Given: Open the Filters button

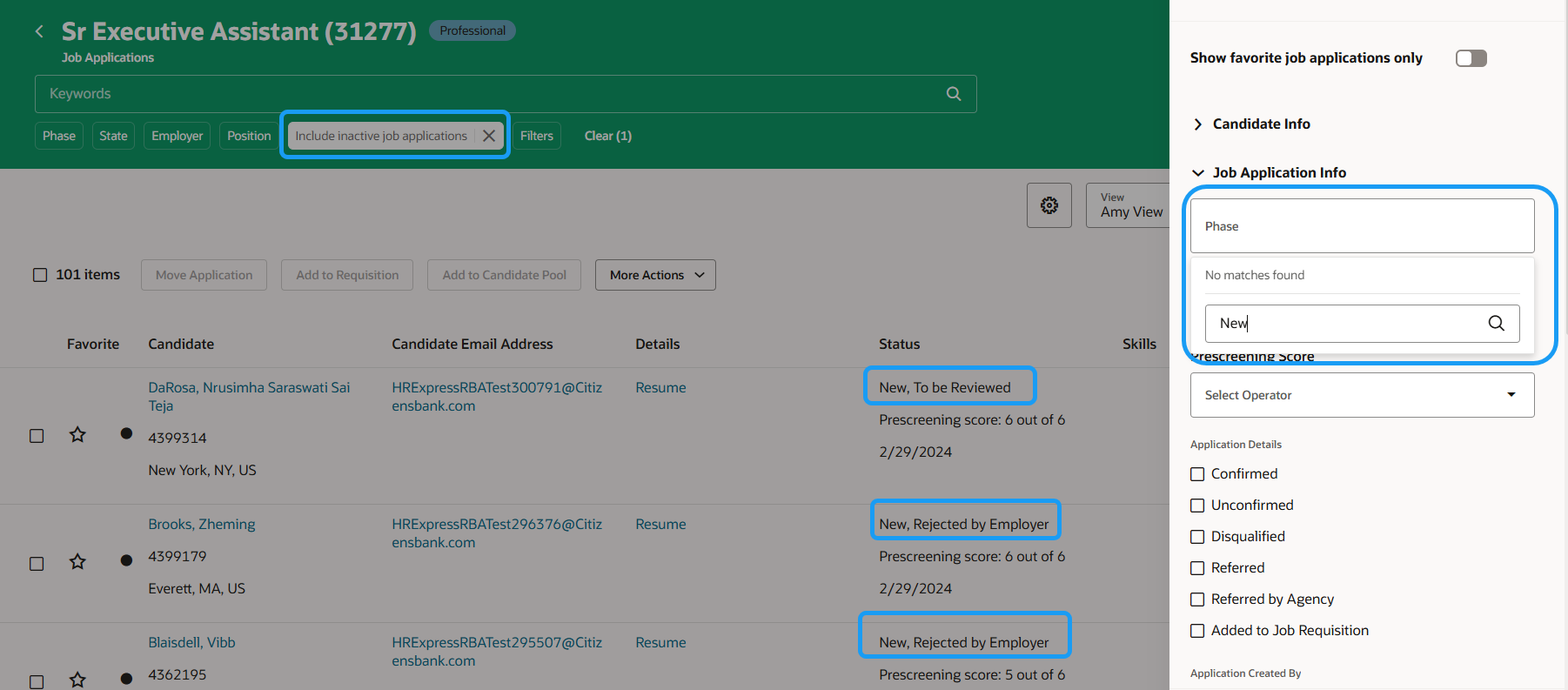Looking at the screenshot, I should (x=537, y=136).
